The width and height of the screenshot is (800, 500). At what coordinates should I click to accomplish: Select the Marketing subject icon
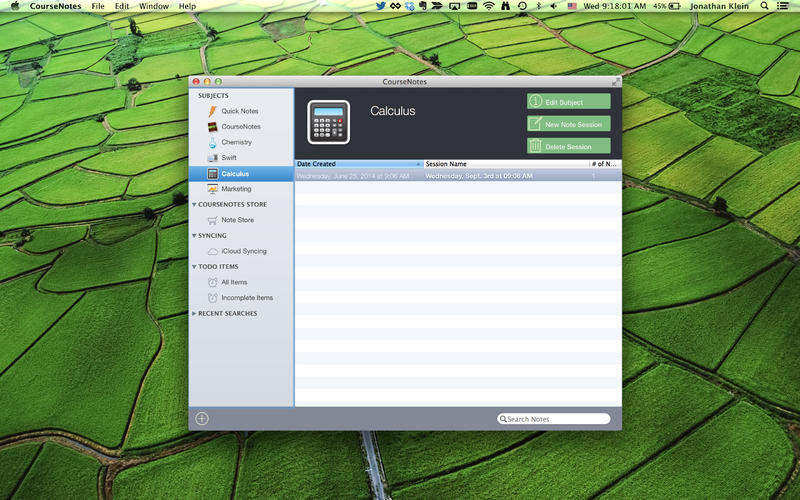coord(213,189)
